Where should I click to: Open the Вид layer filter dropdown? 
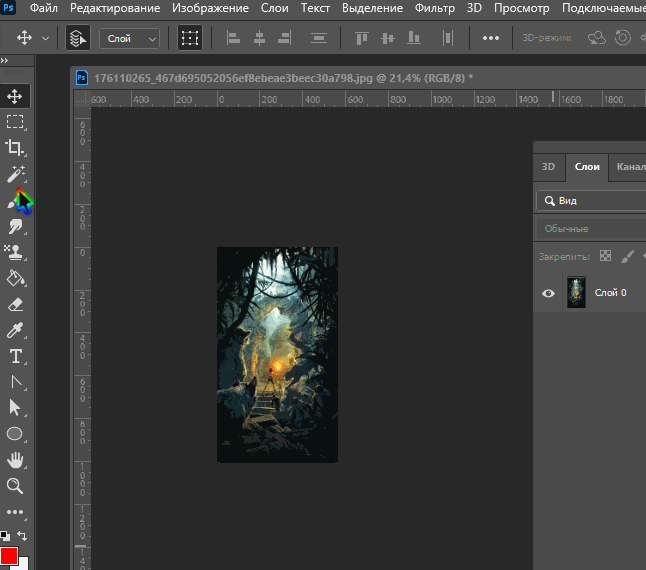[592, 201]
